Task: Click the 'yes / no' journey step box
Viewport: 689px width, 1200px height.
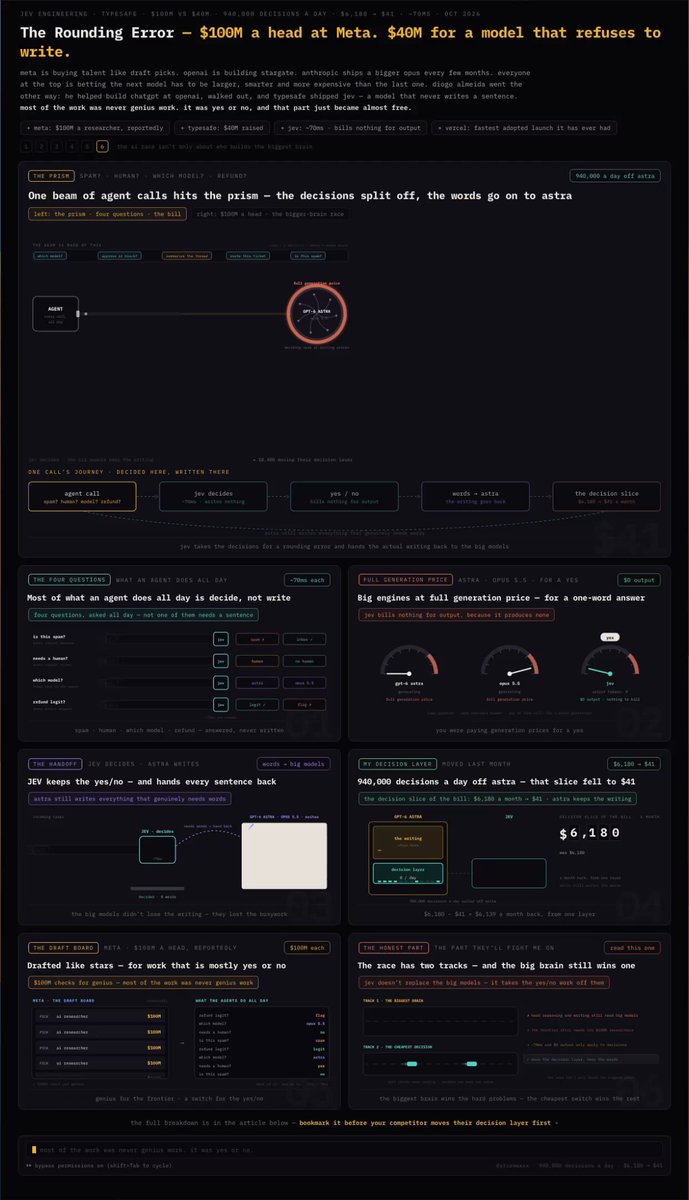Action: pos(344,497)
